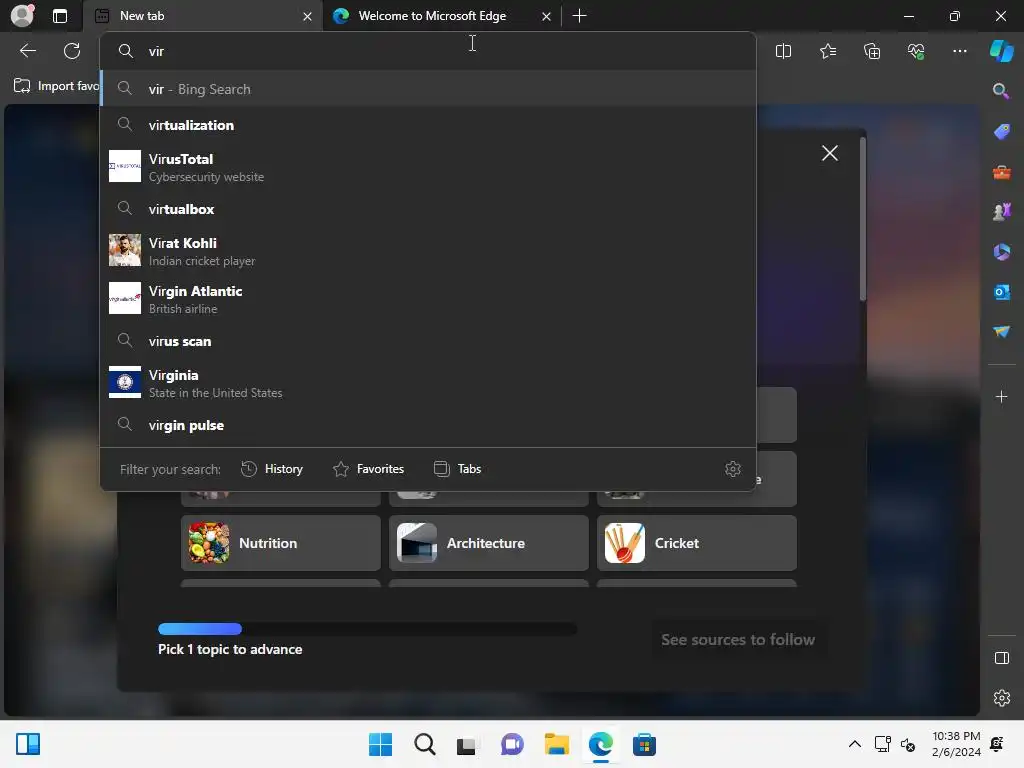Click See sources to follow button
Screen dimensions: 1024x768
[737, 639]
